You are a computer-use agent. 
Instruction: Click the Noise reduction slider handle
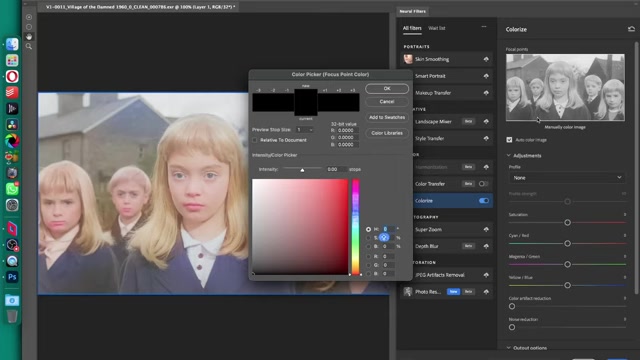click(x=512, y=327)
